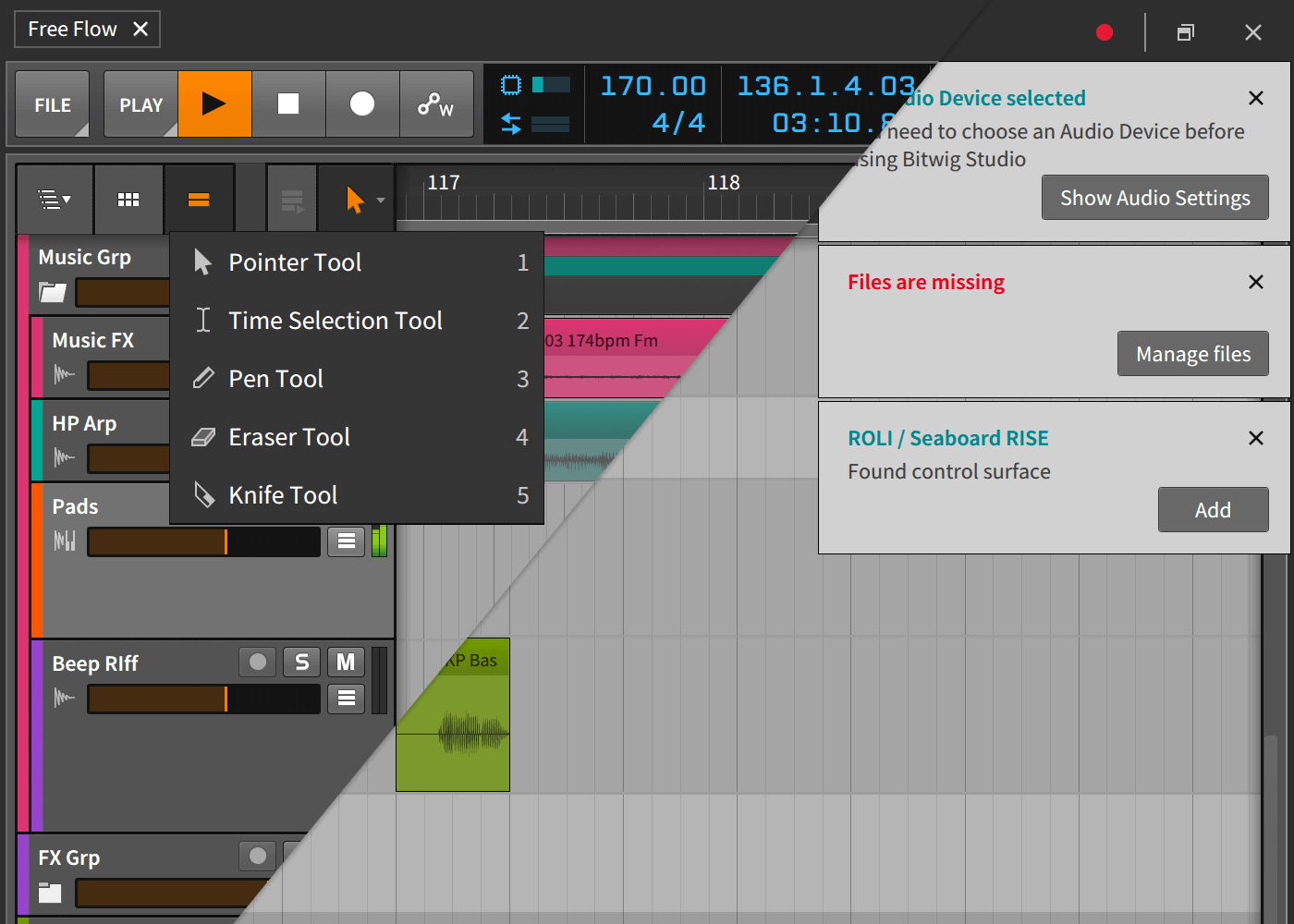Switch to the Free Flow project tab
Image resolution: width=1294 pixels, height=924 pixels.
(x=74, y=29)
